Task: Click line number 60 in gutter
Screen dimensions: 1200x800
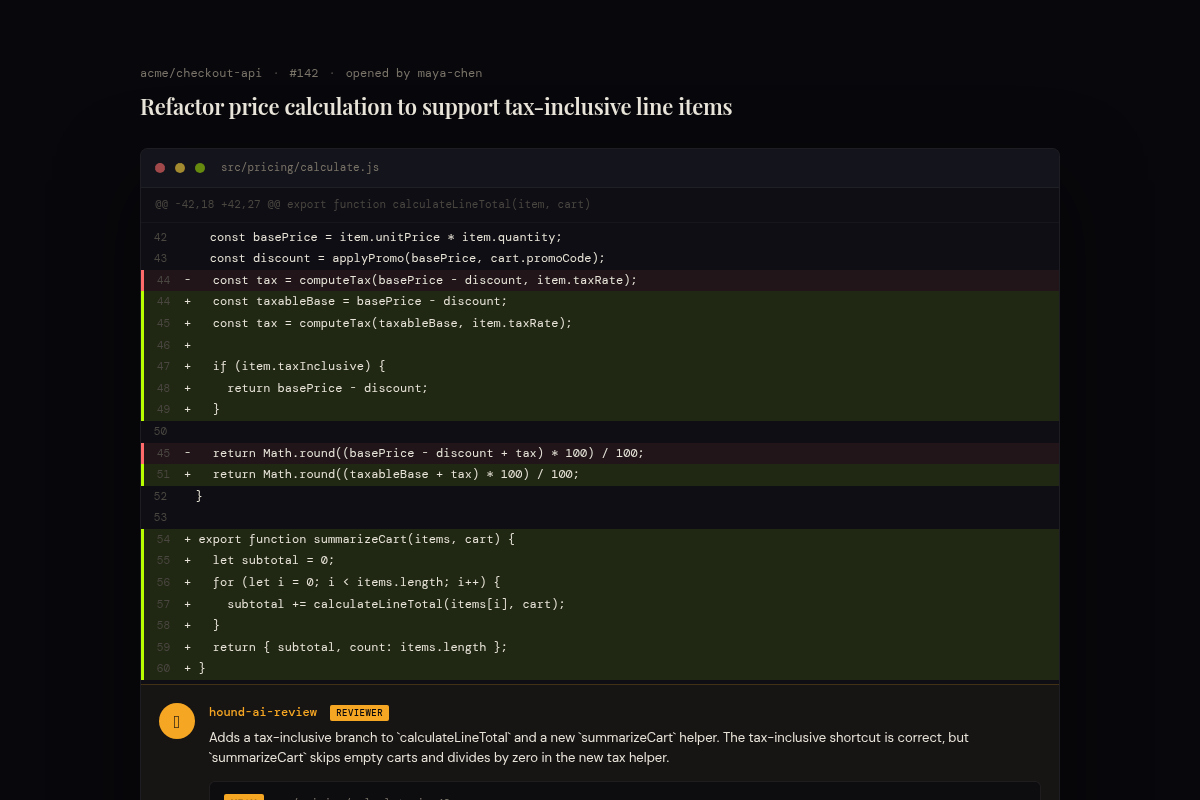Action: [x=163, y=668]
